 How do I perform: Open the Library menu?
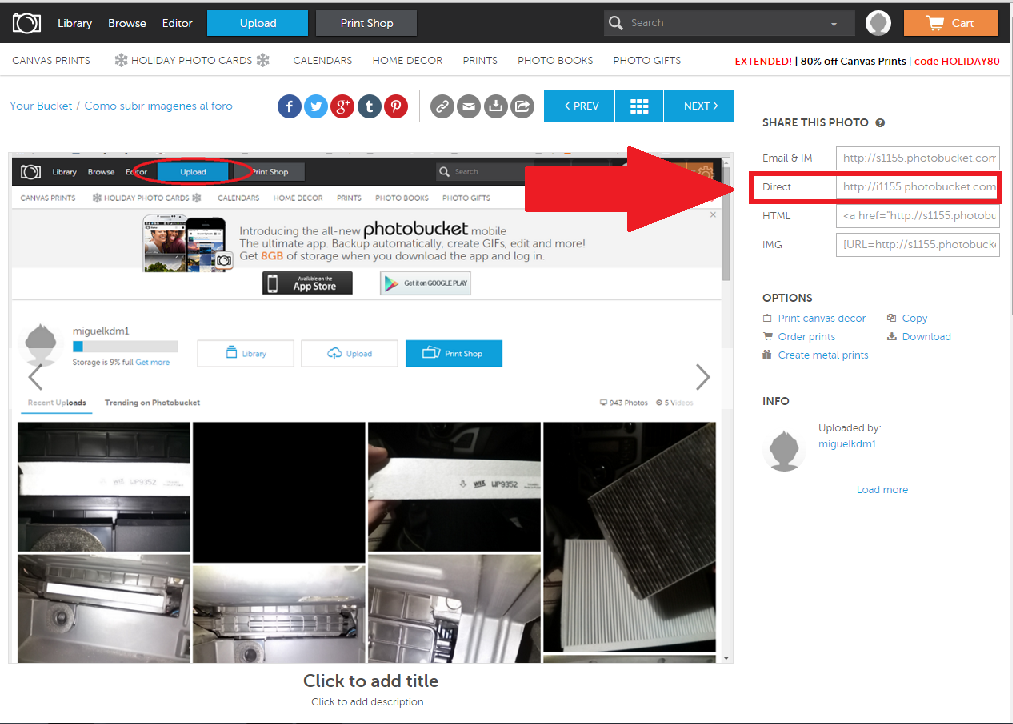point(75,23)
